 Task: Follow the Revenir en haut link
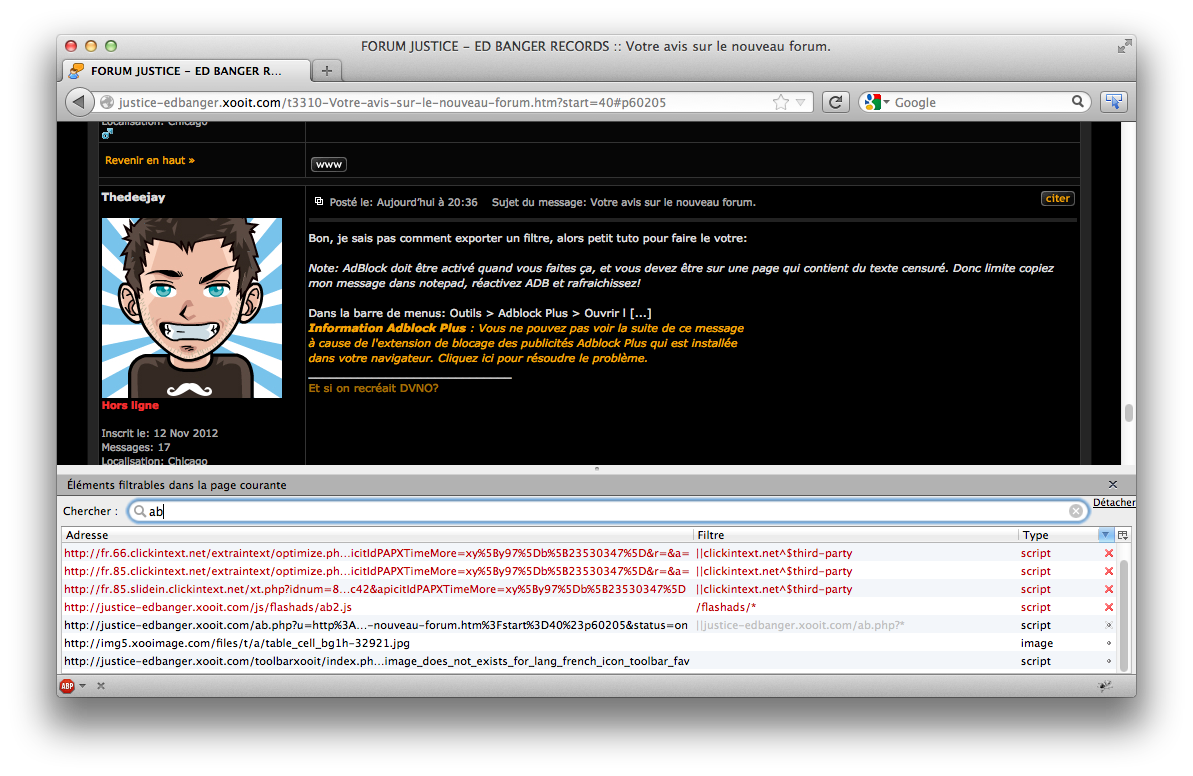(150, 161)
